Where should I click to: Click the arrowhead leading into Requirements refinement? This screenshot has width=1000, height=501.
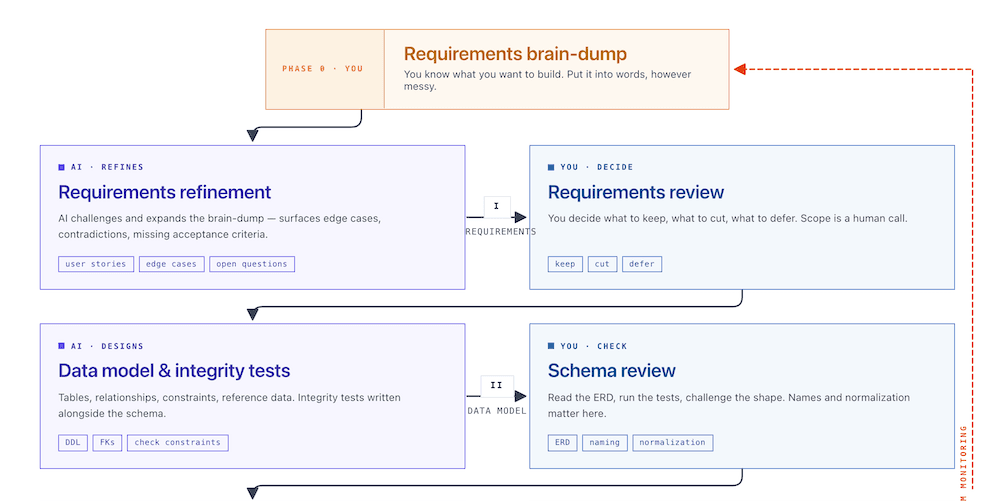click(253, 135)
